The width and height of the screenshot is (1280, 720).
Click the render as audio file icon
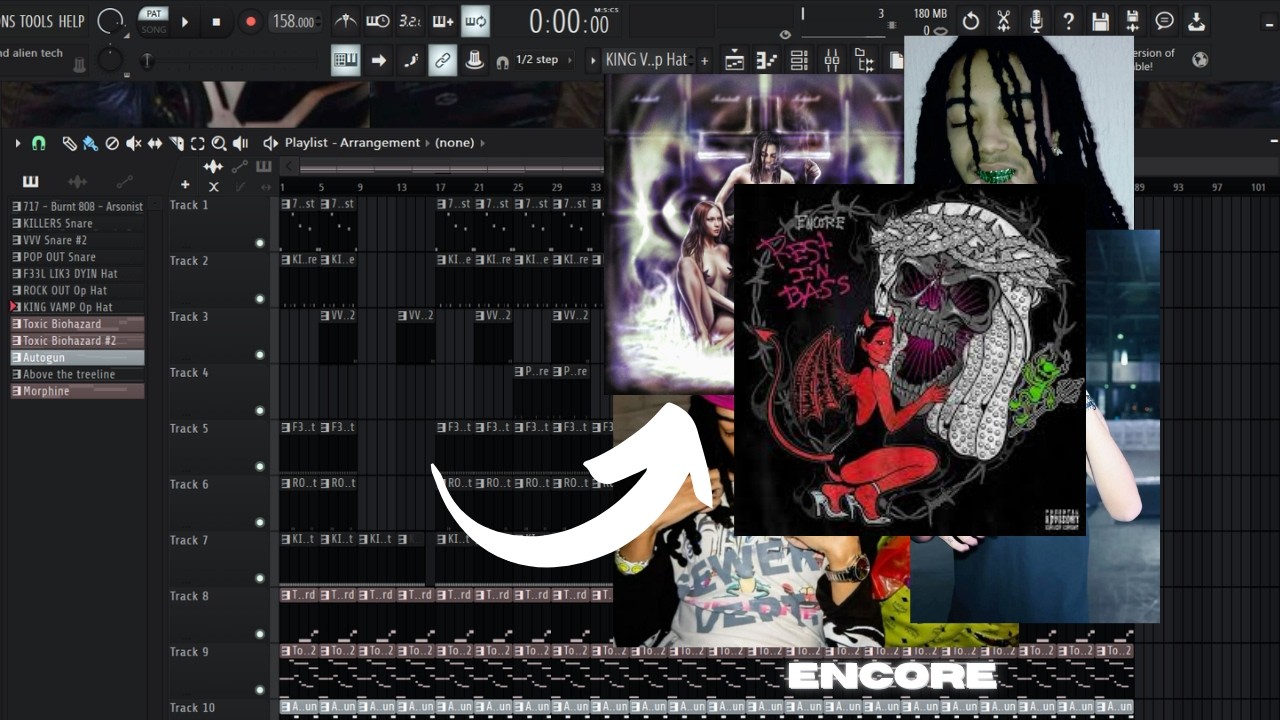1132,21
